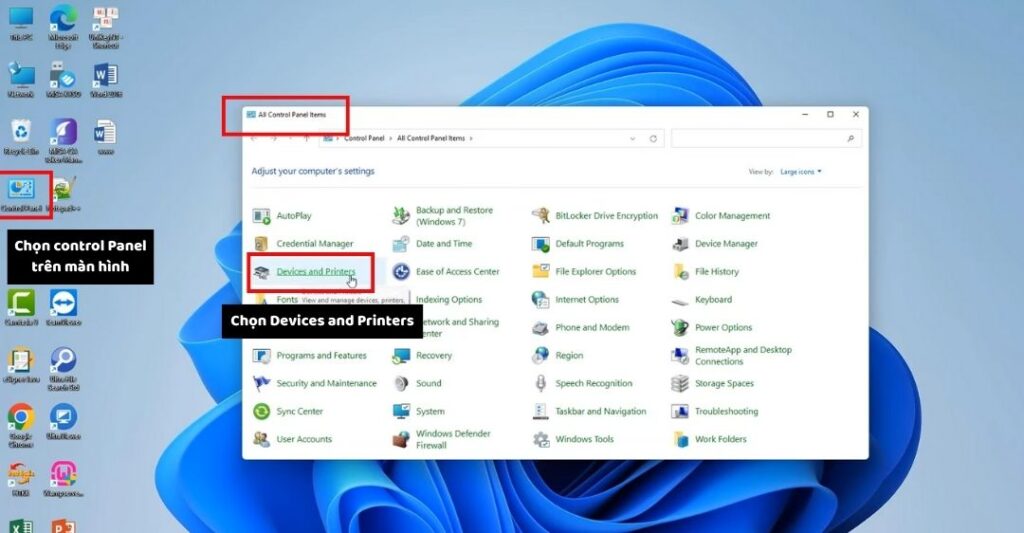This screenshot has width=1024, height=533.
Task: Open the Devices and Printers item
Action: click(315, 272)
